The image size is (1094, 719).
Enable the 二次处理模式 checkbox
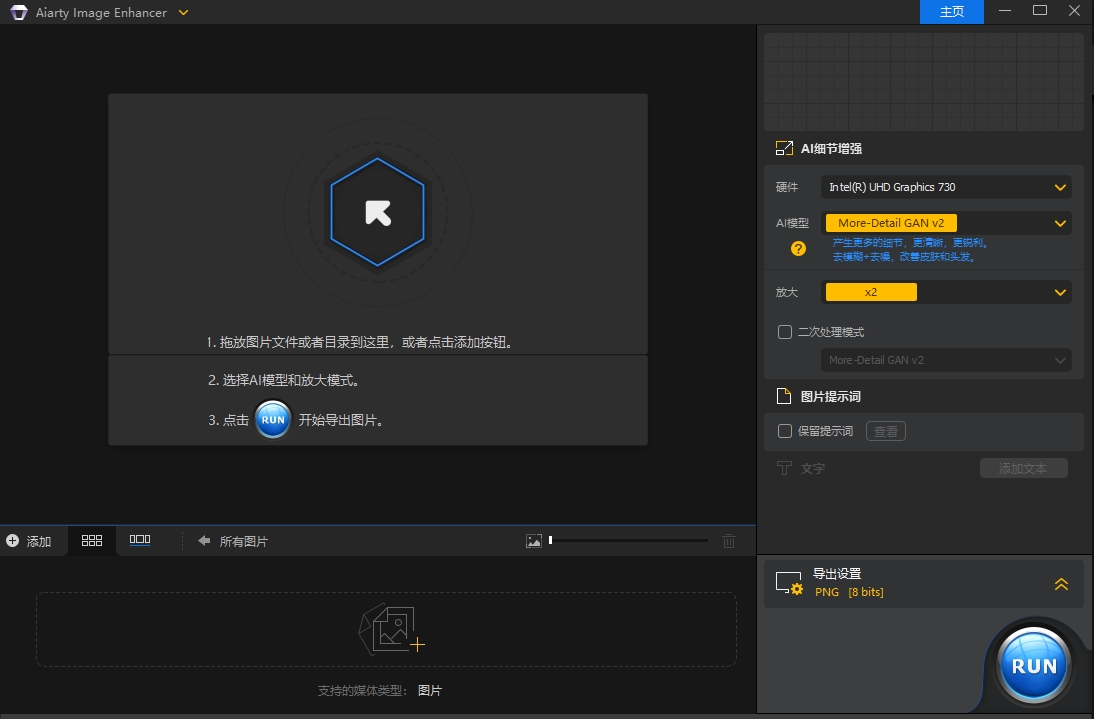tap(785, 332)
